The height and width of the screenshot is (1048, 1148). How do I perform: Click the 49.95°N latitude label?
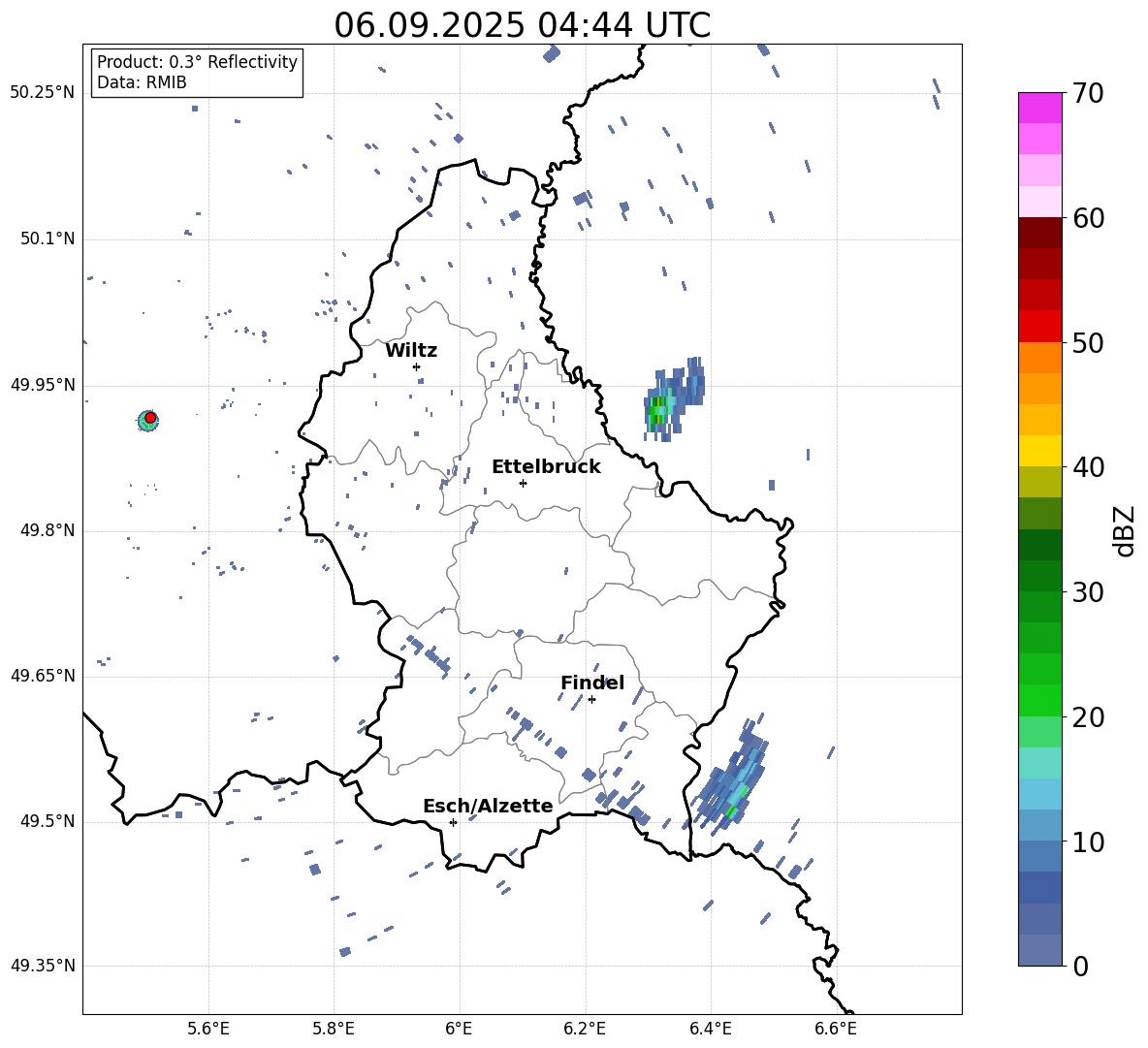(x=43, y=384)
